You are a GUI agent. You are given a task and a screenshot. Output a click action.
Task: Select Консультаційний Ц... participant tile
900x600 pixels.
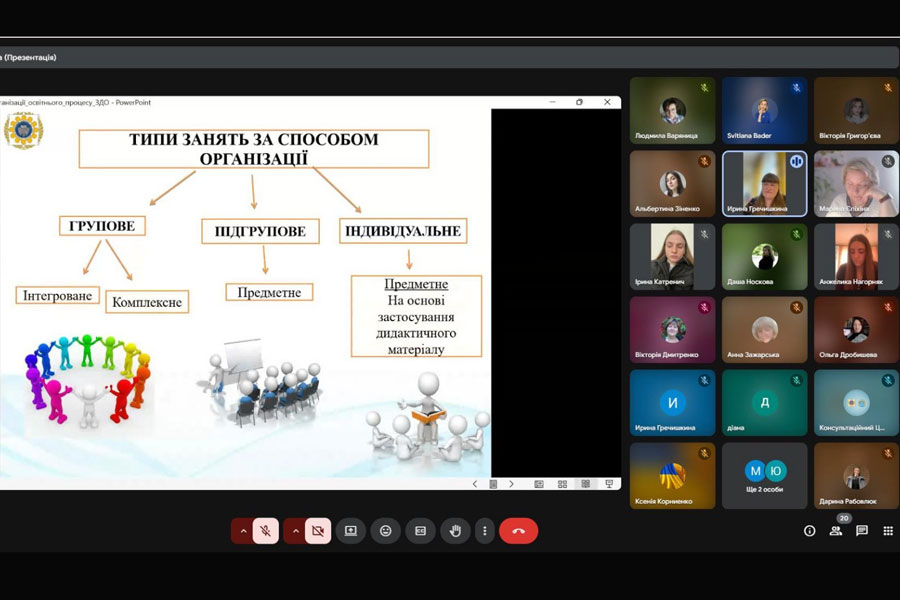tap(856, 402)
